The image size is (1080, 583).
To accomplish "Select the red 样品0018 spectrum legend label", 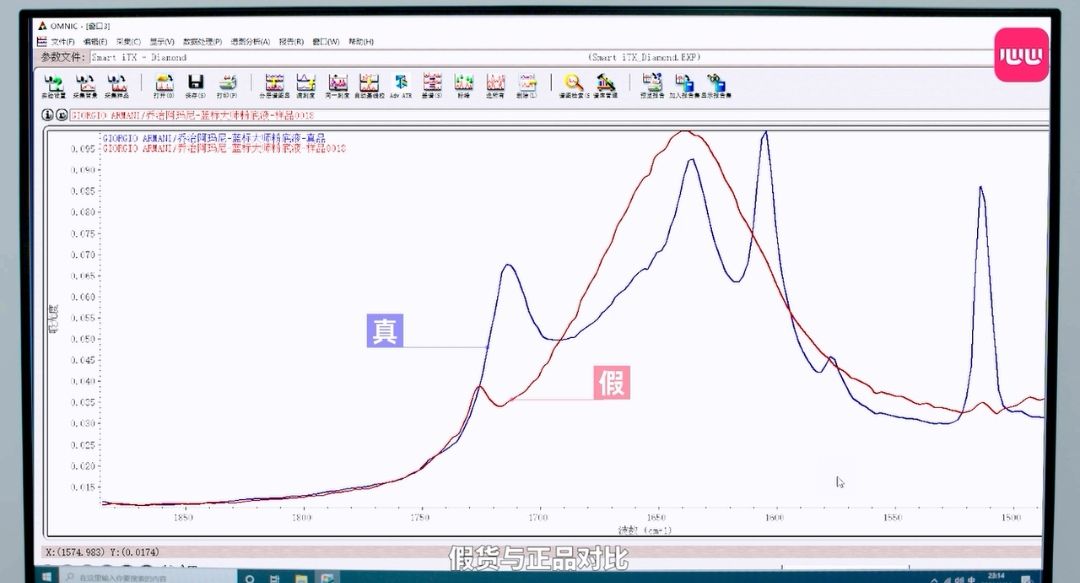I will pyautogui.click(x=225, y=148).
